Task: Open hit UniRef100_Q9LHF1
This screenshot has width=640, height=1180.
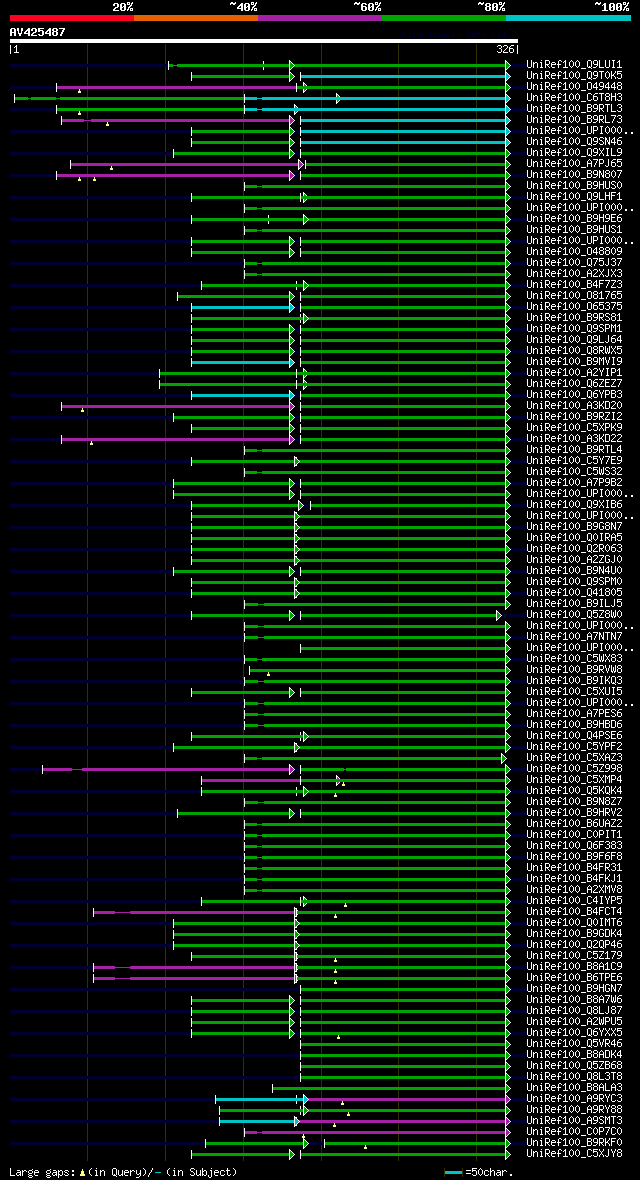Action: point(574,197)
